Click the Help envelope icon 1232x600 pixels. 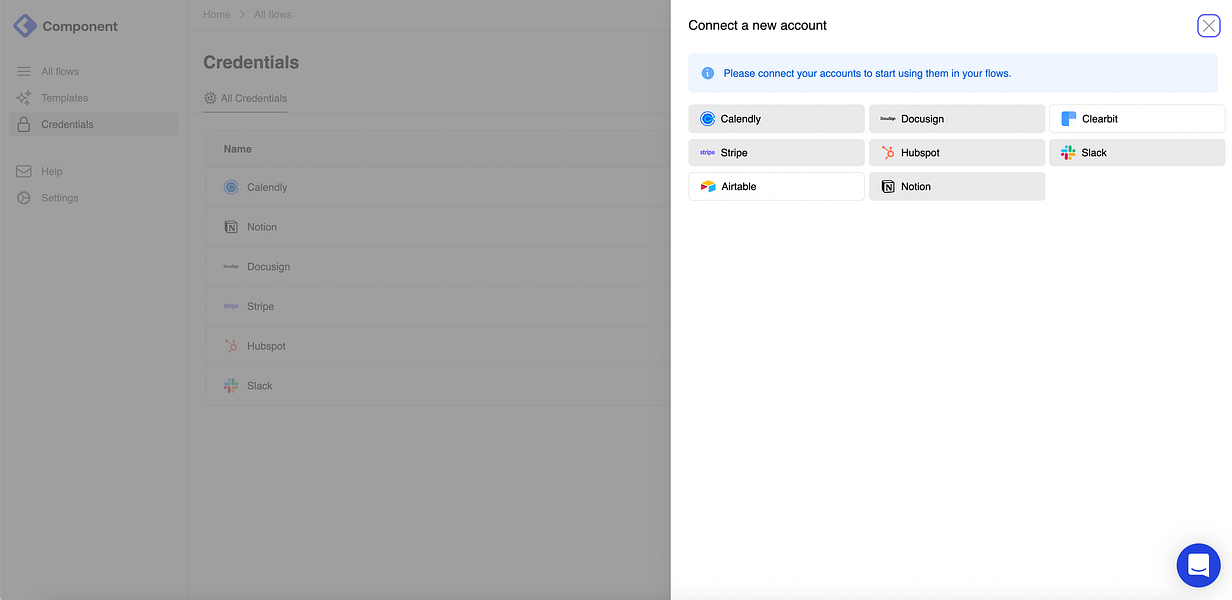click(x=24, y=172)
